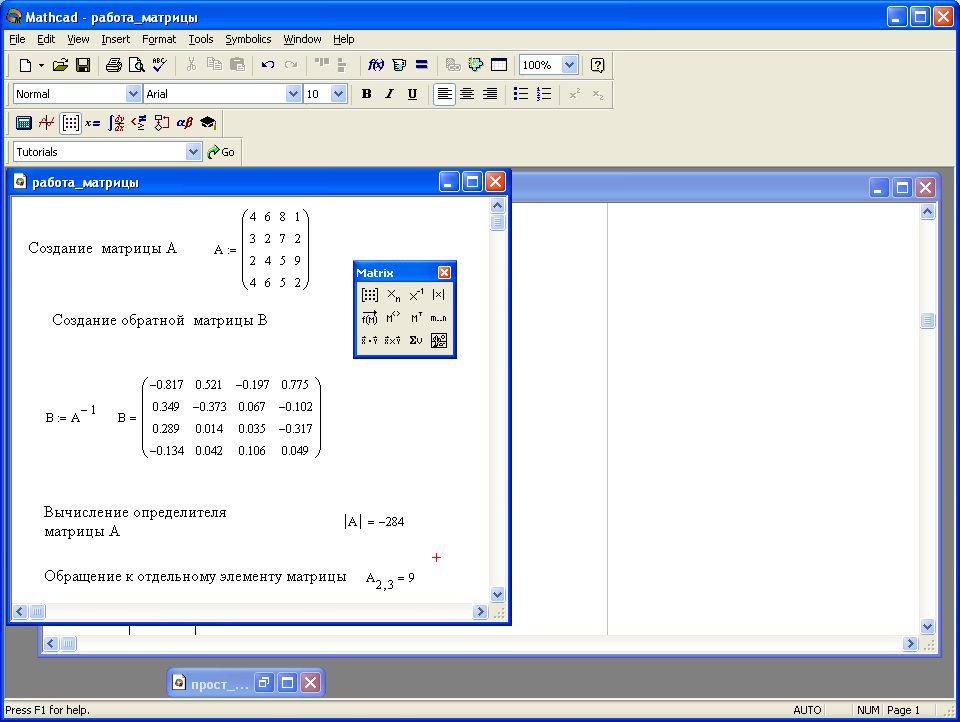Image resolution: width=960 pixels, height=722 pixels.
Task: Undo the last action
Action: tap(268, 65)
